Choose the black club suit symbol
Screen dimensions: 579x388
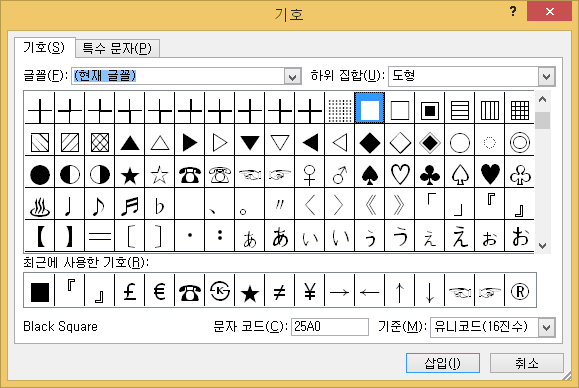[x=429, y=174]
